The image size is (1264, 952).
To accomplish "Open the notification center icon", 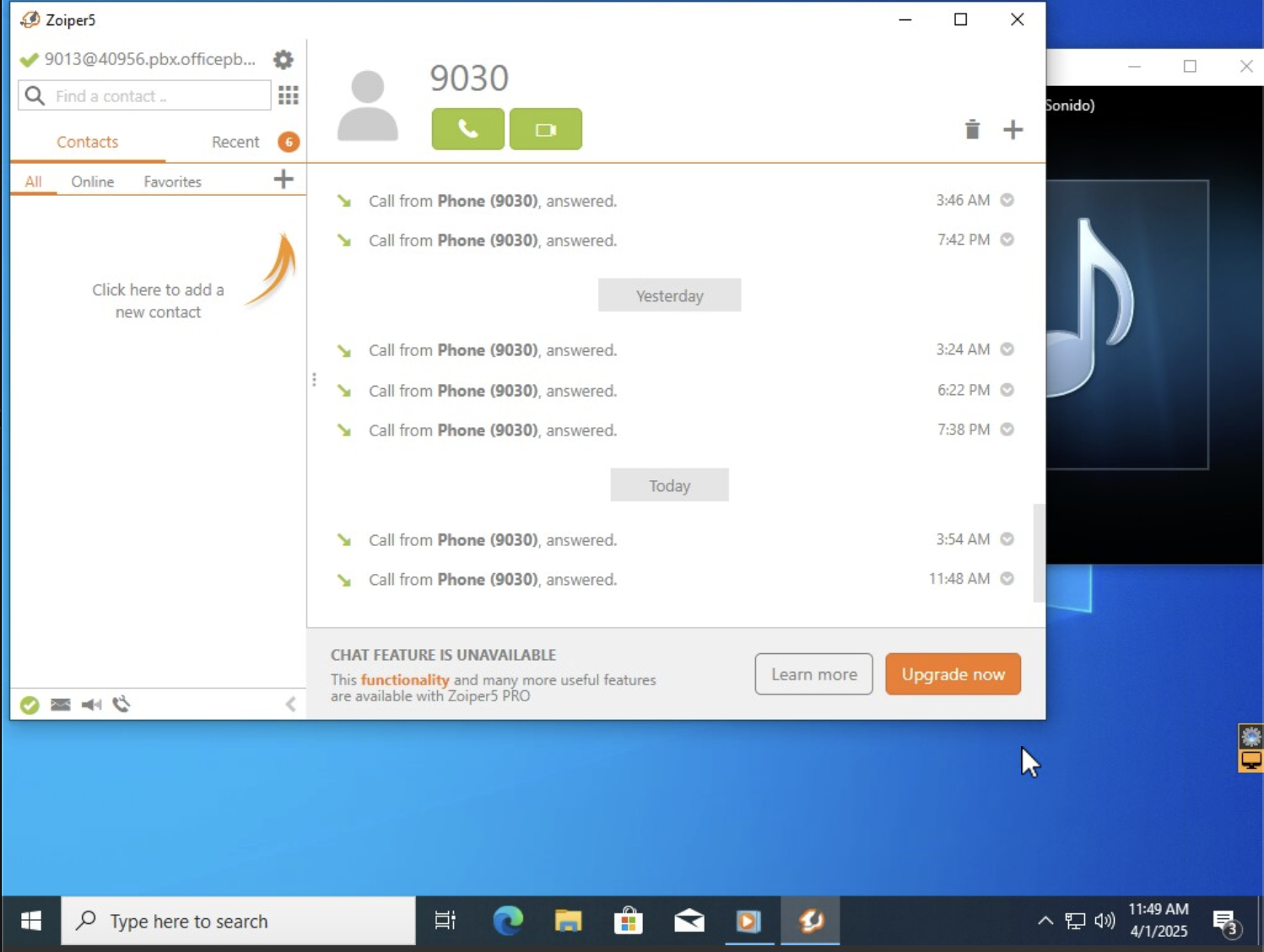I will coord(1225,922).
